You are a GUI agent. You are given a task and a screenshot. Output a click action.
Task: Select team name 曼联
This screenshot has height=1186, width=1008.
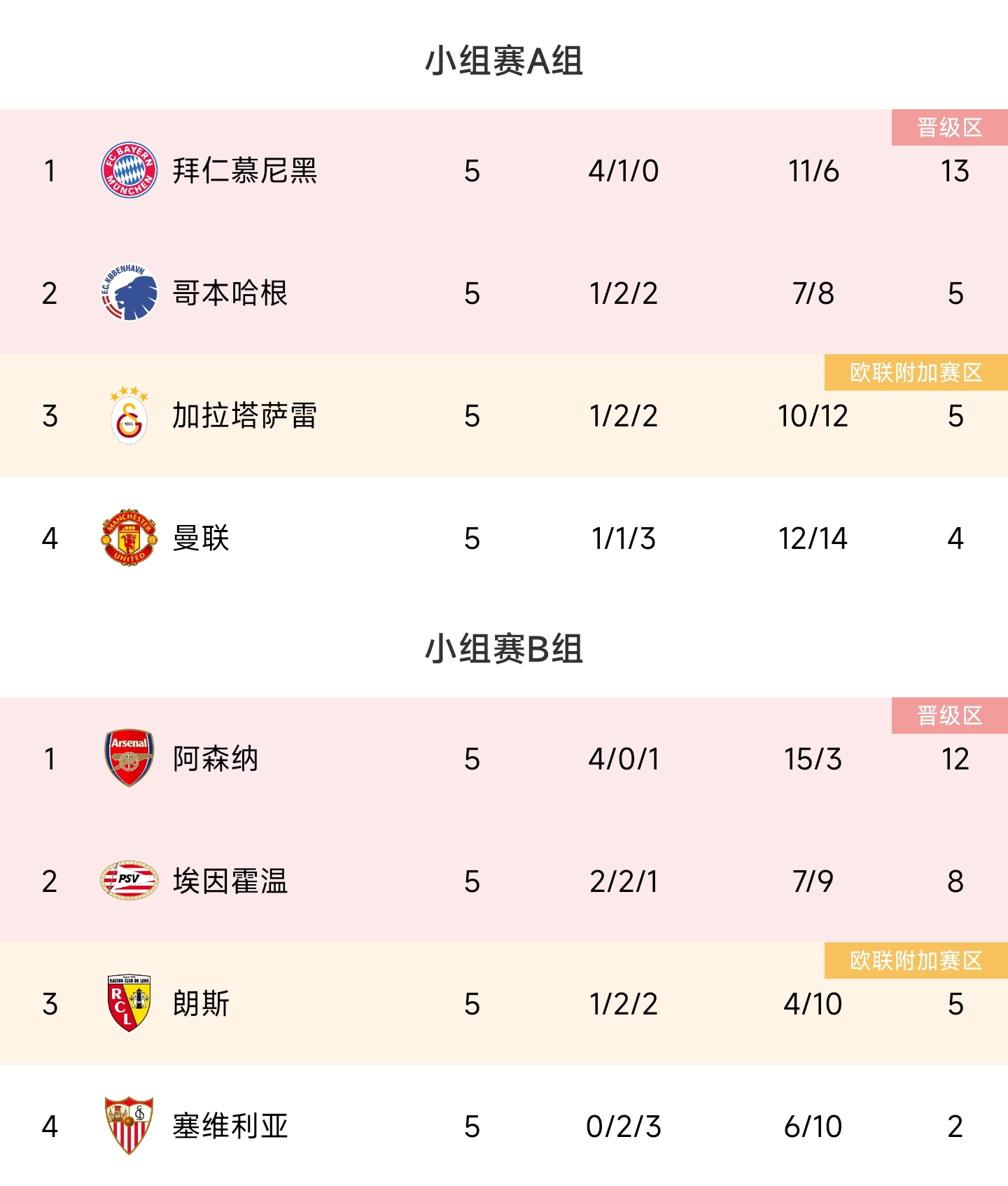click(x=201, y=538)
